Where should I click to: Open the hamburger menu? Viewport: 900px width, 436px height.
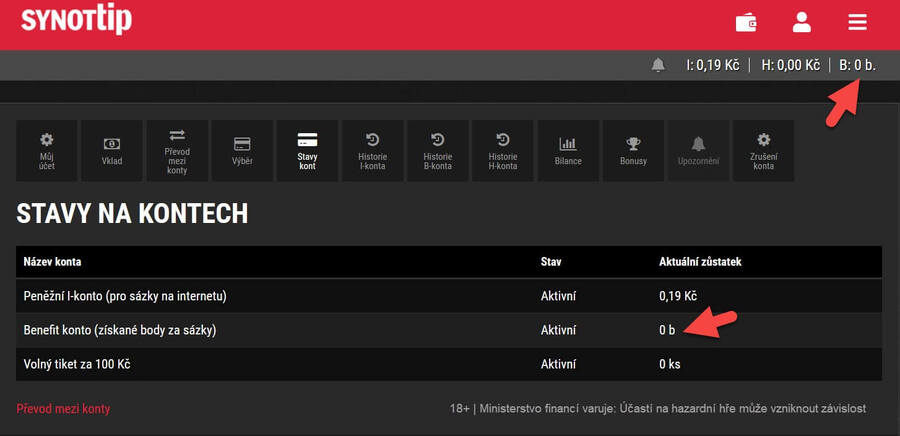point(857,22)
